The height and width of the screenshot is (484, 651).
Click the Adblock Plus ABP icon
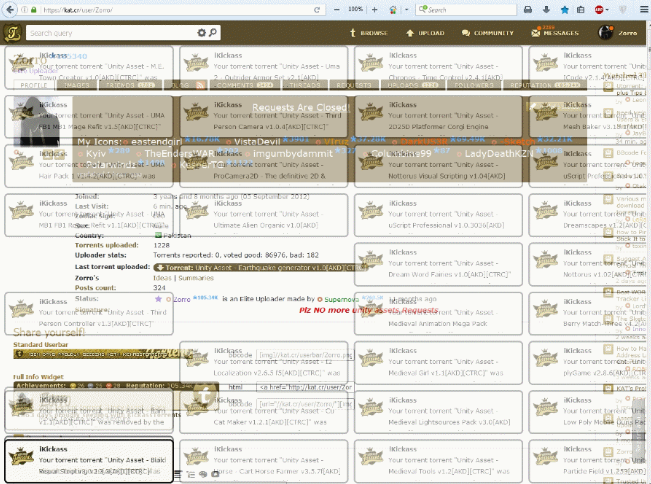click(x=599, y=10)
